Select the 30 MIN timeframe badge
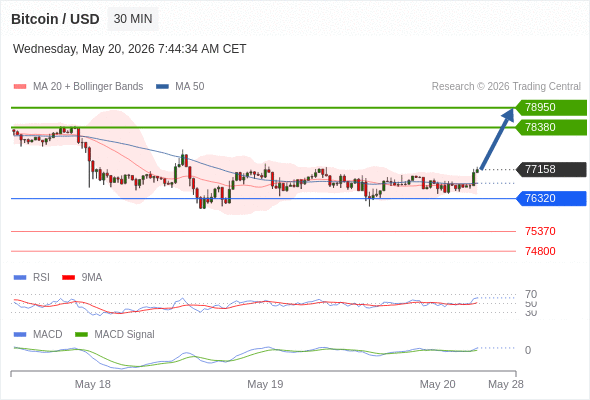590x400 pixels. (133, 19)
